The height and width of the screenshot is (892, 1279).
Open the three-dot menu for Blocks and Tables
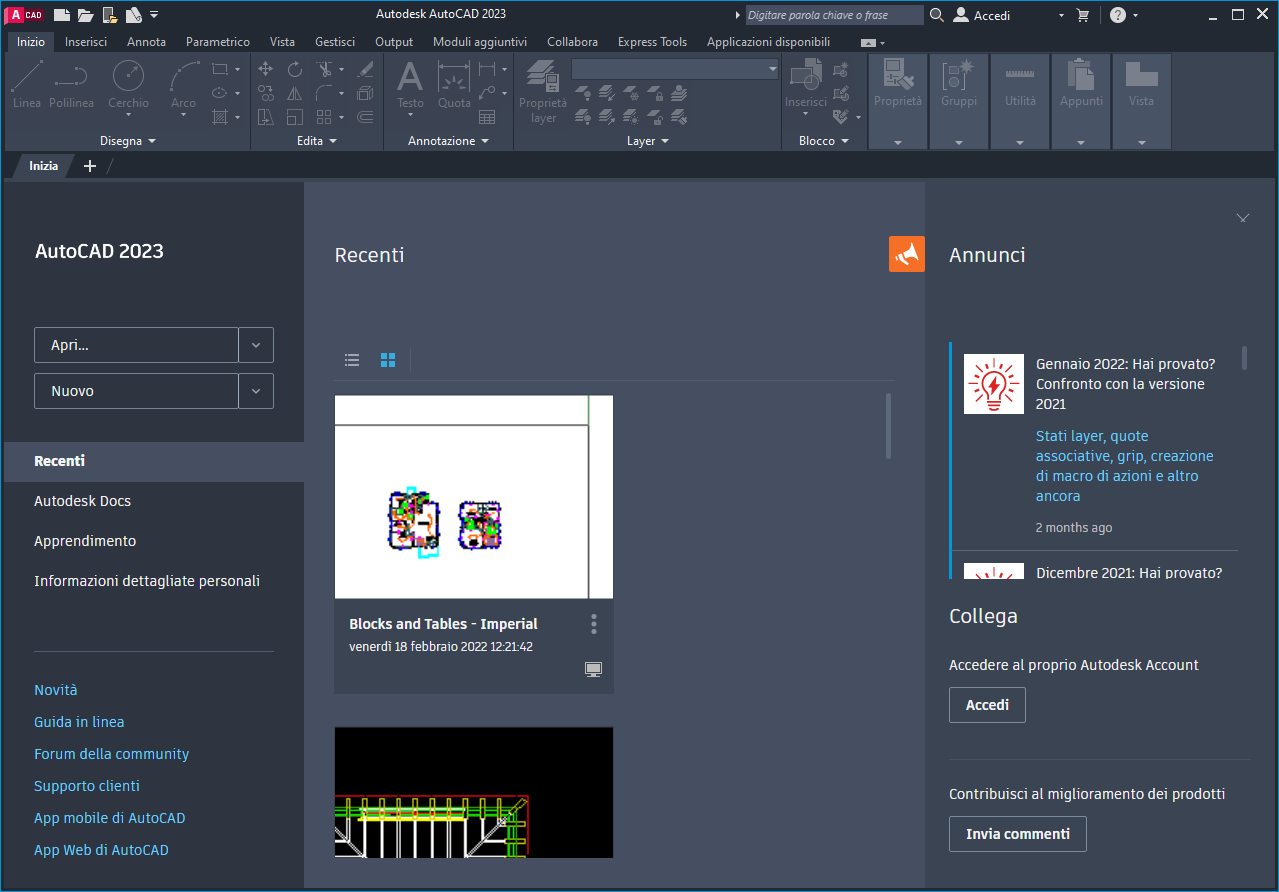594,624
